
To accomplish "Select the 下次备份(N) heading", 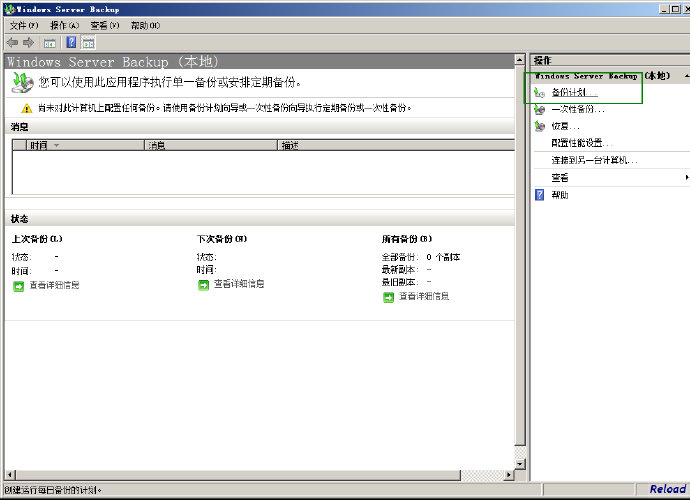I will tap(222, 239).
